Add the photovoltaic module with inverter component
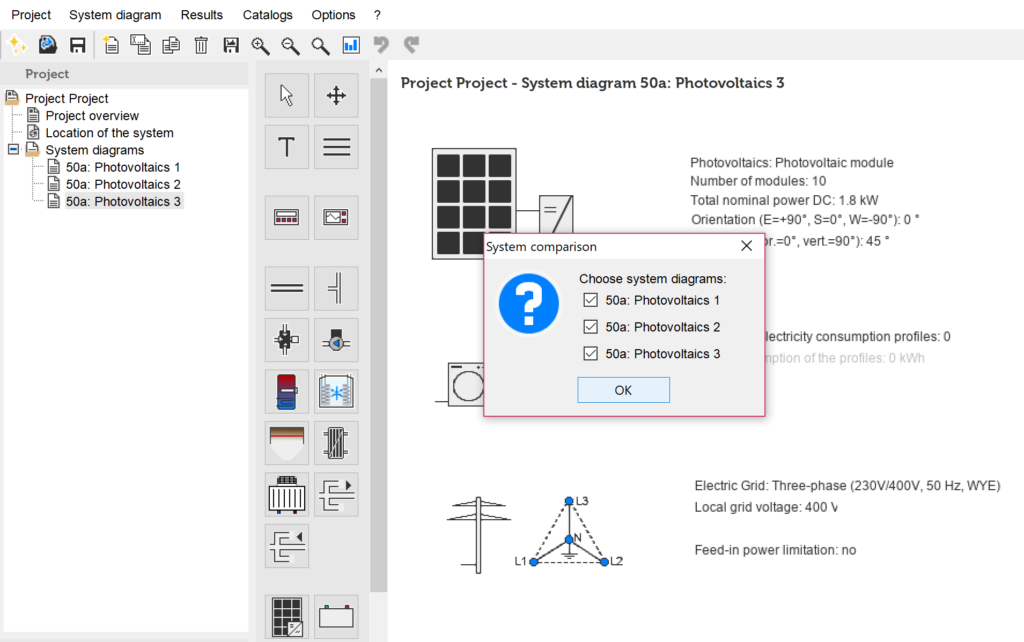Screen dimensions: 1024x642 pos(287,616)
